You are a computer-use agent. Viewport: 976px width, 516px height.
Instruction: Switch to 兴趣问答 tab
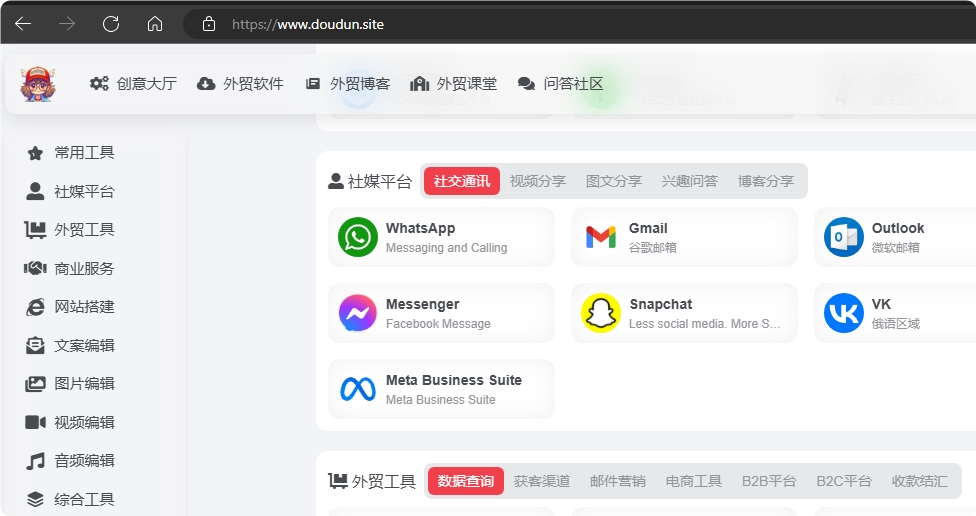(x=690, y=181)
